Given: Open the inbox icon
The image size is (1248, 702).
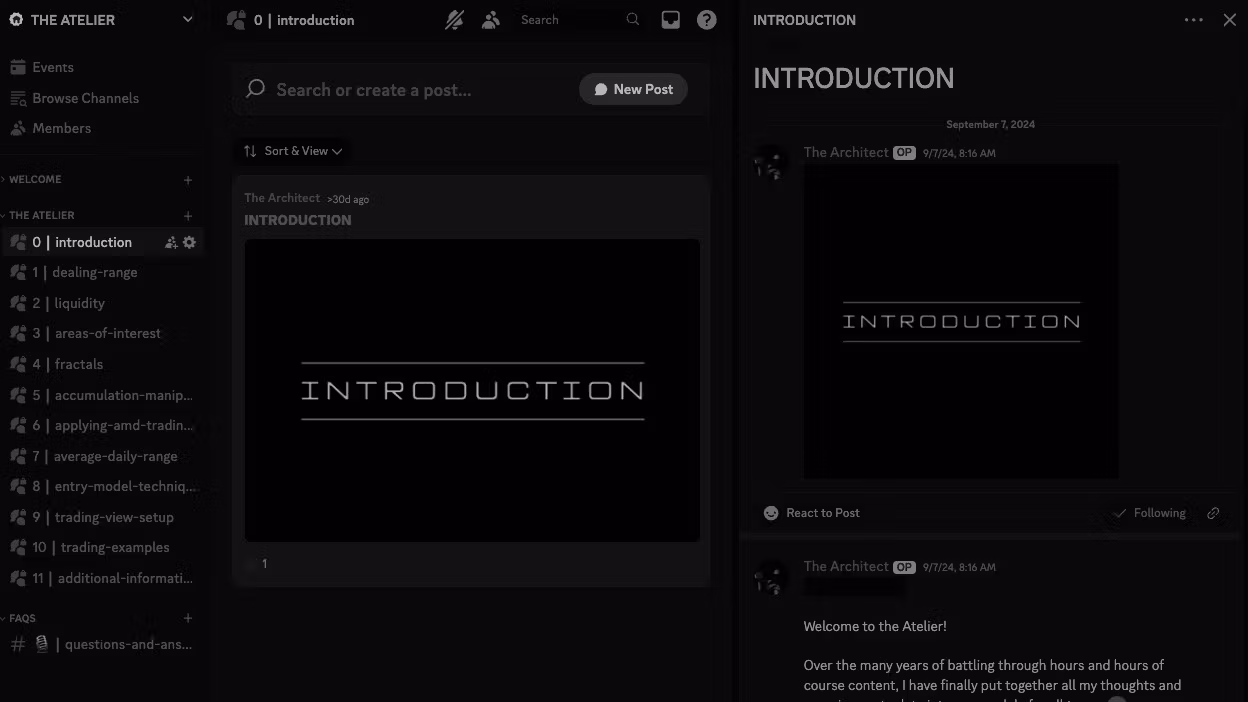Looking at the screenshot, I should pos(670,20).
